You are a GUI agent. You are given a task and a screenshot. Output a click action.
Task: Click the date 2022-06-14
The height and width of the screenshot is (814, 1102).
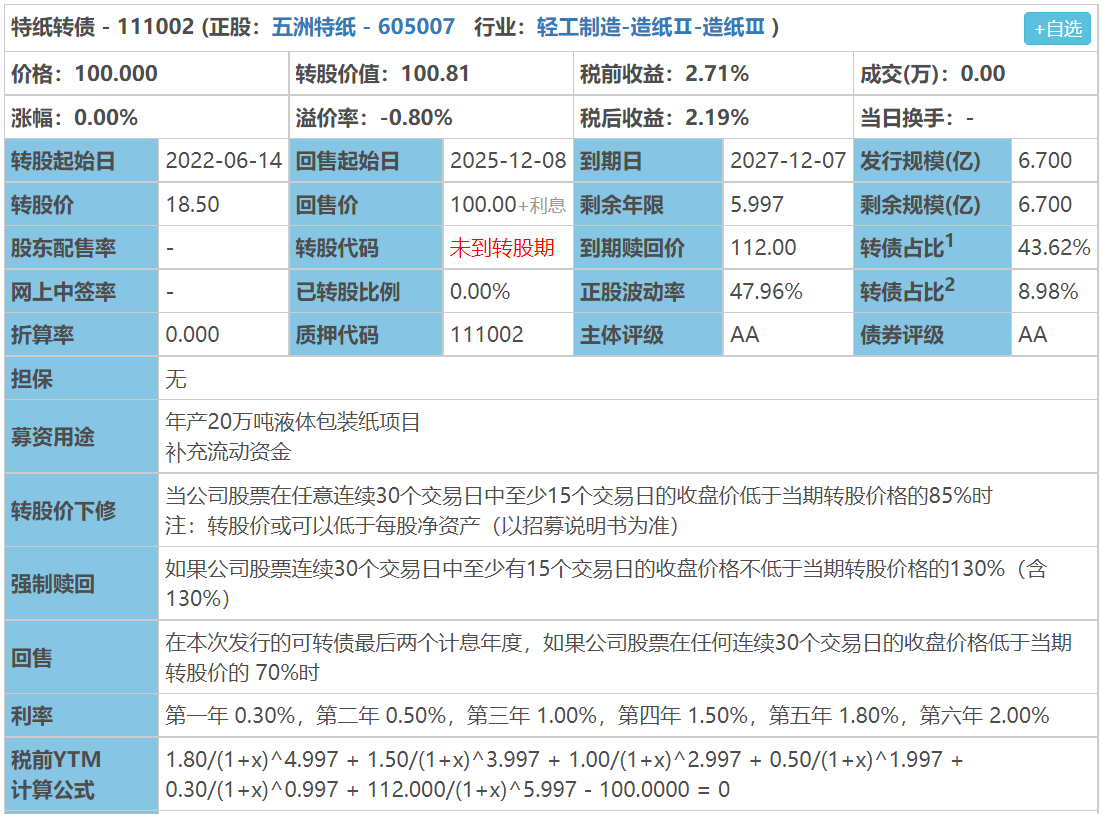pyautogui.click(x=223, y=161)
